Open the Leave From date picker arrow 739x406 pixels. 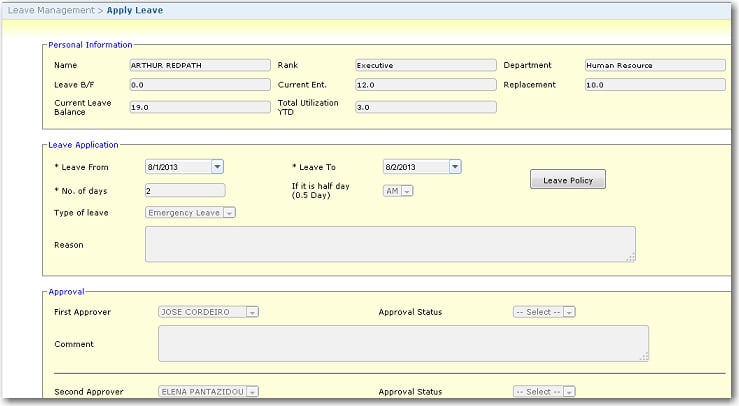[x=217, y=167]
